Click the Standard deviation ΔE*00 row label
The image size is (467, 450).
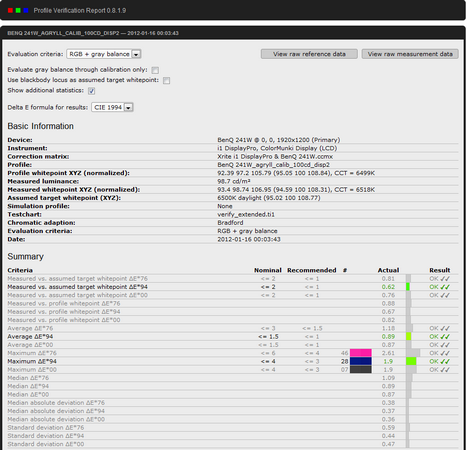point(46,444)
